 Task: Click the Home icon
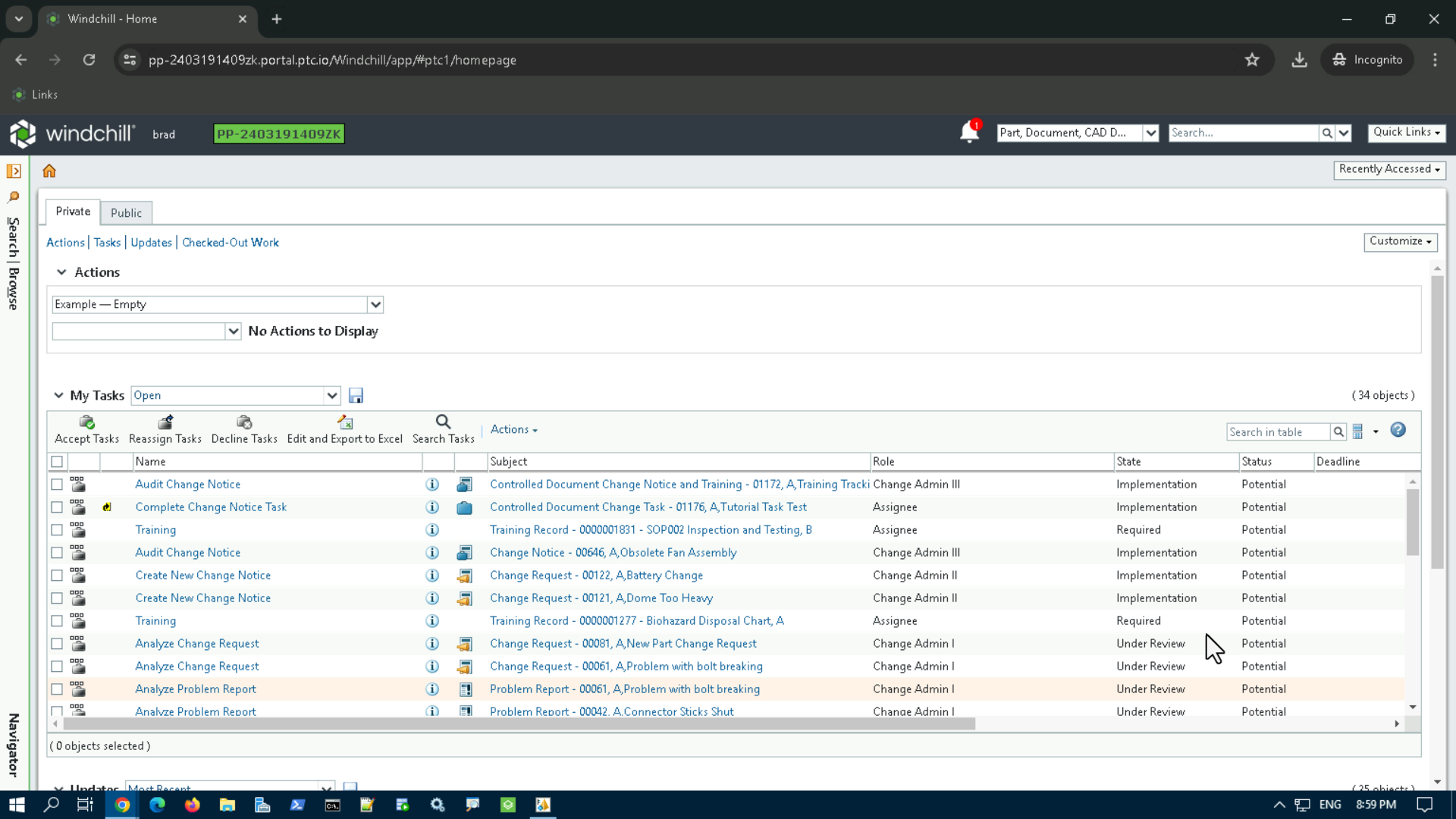click(x=49, y=171)
